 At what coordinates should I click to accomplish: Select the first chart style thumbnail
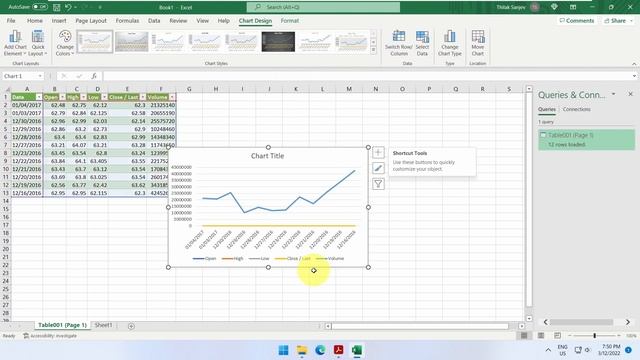[95, 41]
